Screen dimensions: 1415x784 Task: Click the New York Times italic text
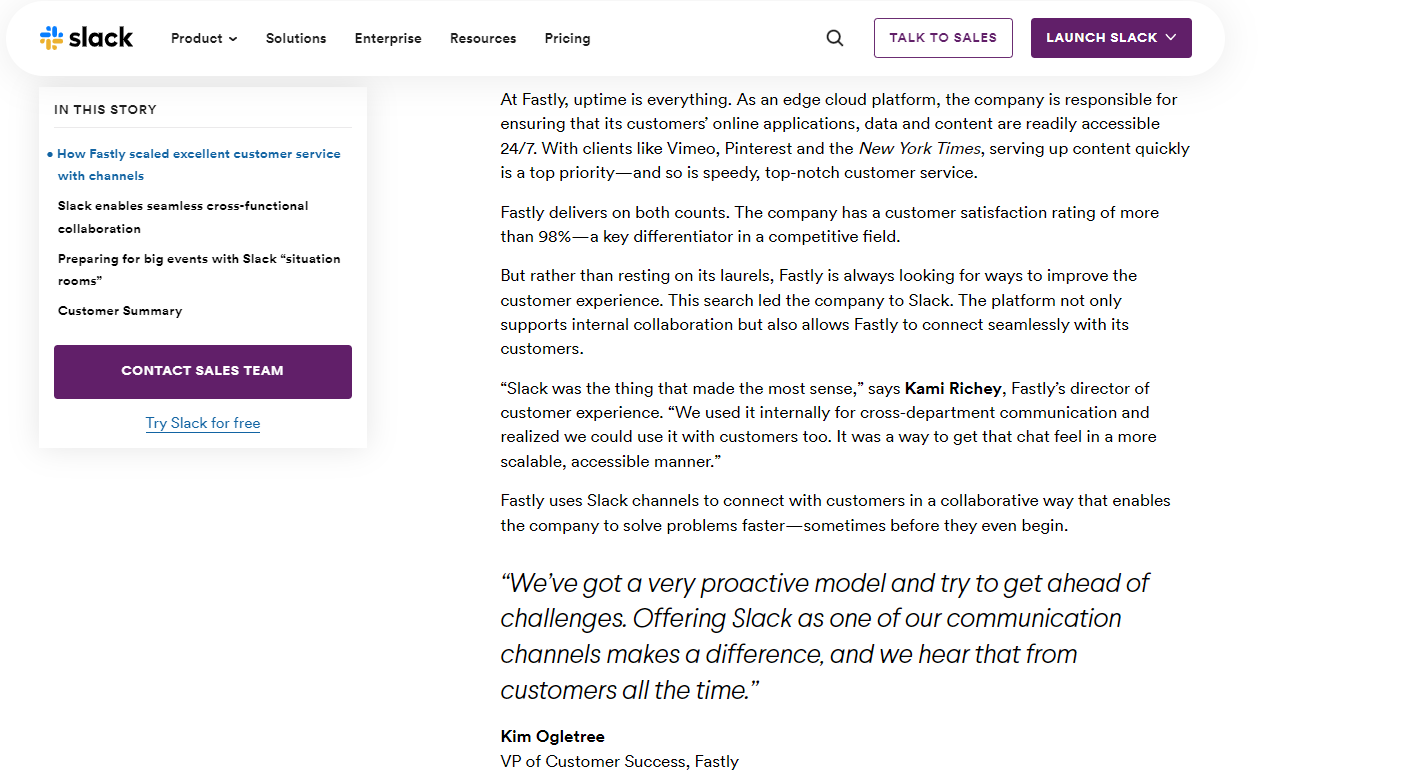pyautogui.click(x=920, y=148)
